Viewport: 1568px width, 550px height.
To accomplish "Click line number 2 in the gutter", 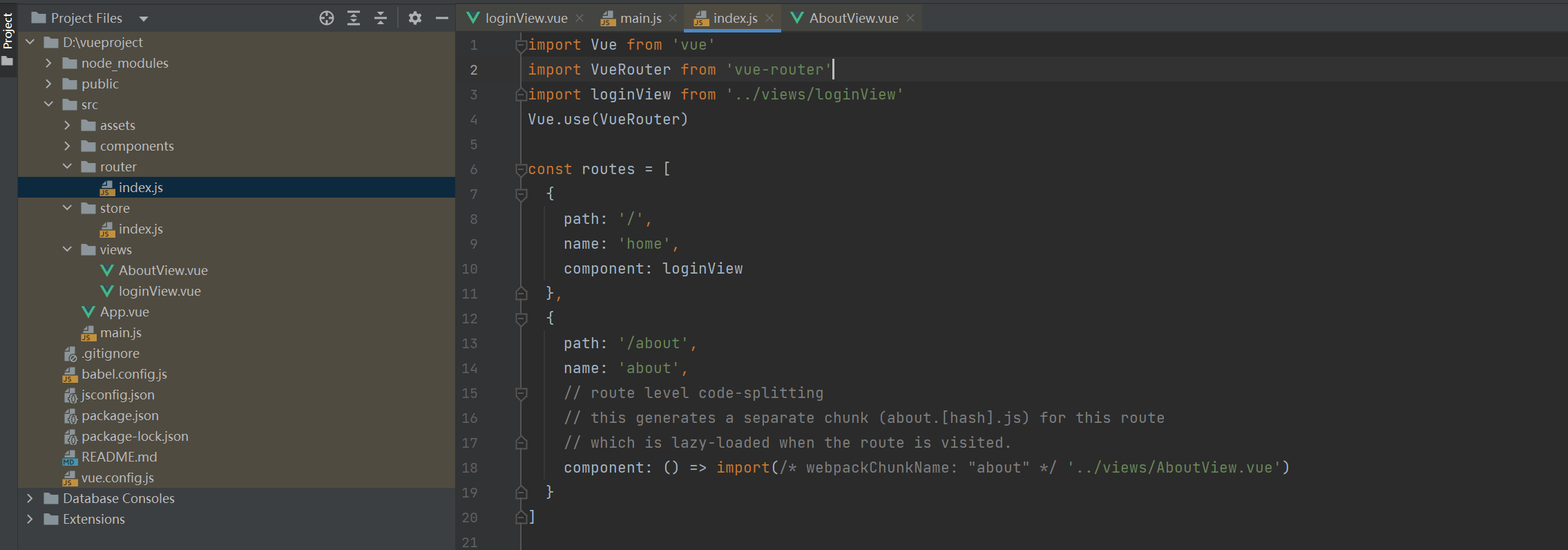I will (474, 70).
